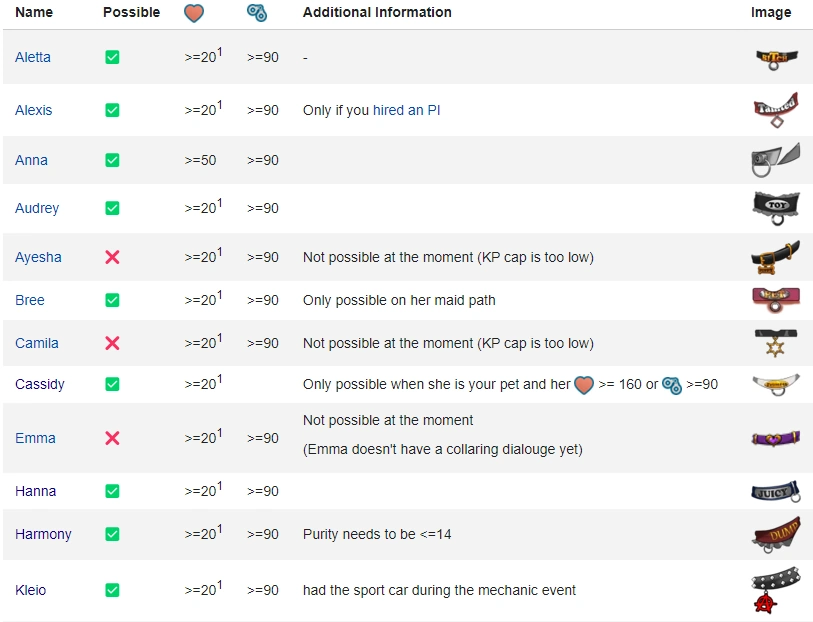Open the Harmony character link

[x=43, y=534]
